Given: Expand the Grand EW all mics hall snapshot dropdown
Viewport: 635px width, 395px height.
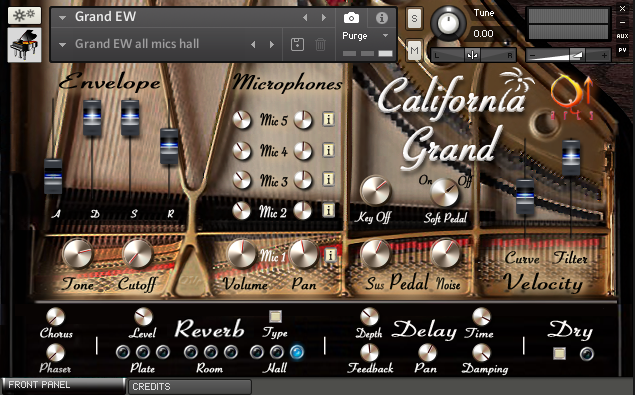Looking at the screenshot, I should [62, 45].
